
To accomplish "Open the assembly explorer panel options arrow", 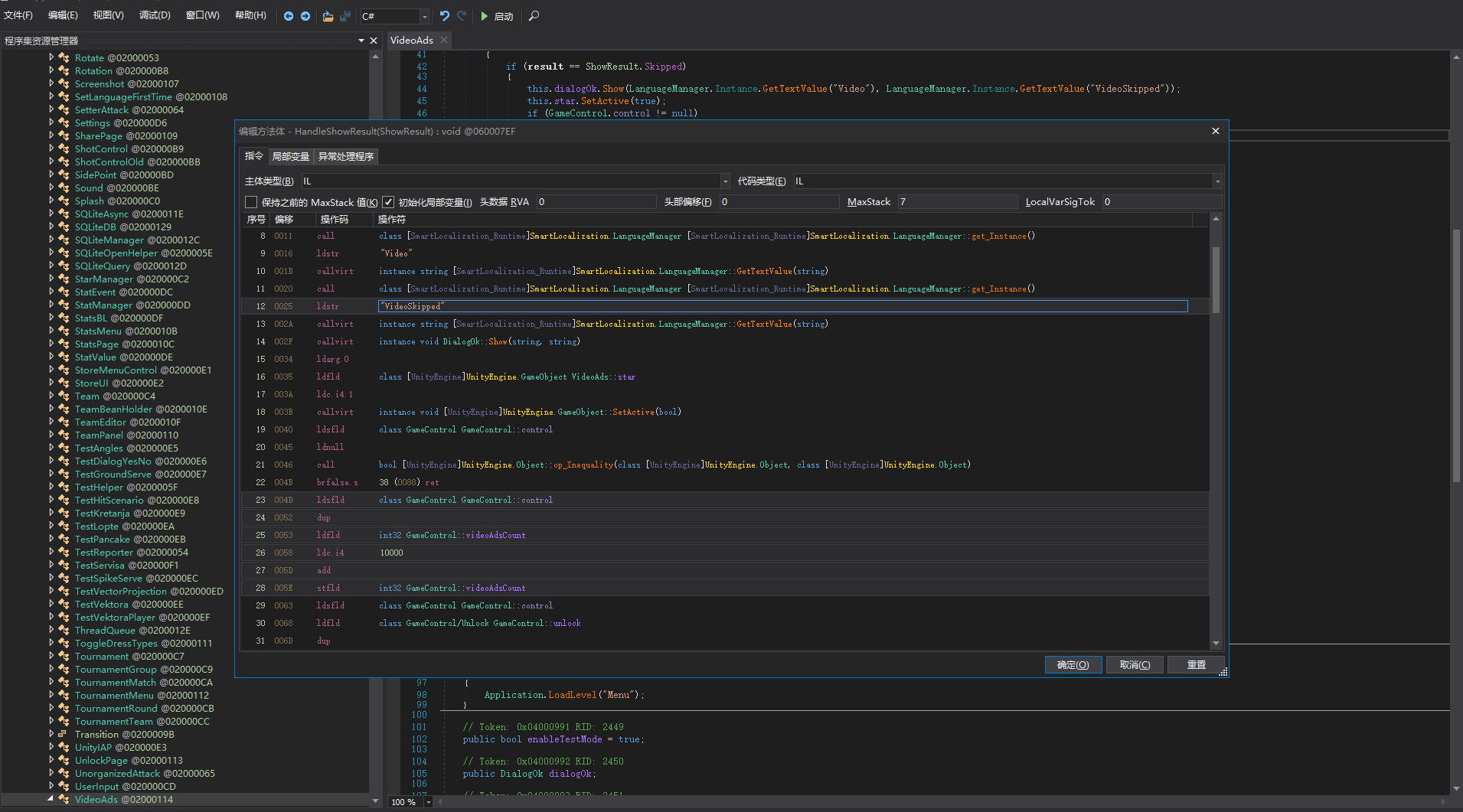I will (361, 41).
